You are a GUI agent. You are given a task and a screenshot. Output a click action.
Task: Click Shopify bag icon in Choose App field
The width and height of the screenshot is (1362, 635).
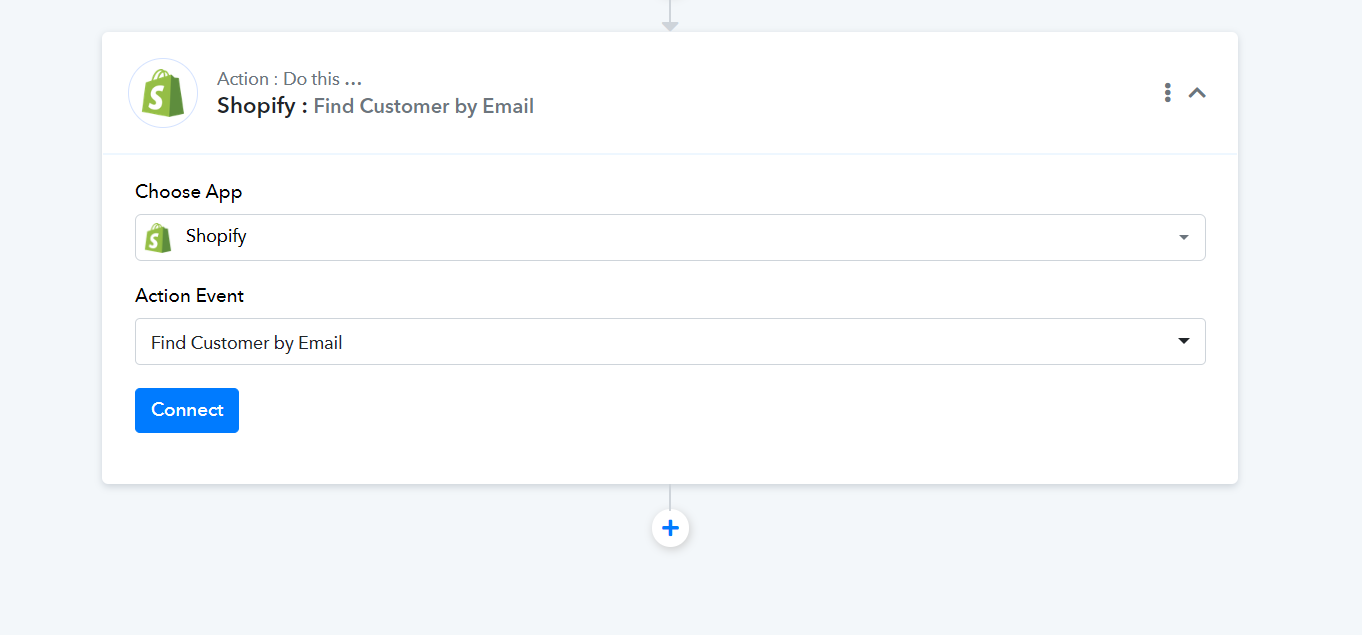(158, 237)
